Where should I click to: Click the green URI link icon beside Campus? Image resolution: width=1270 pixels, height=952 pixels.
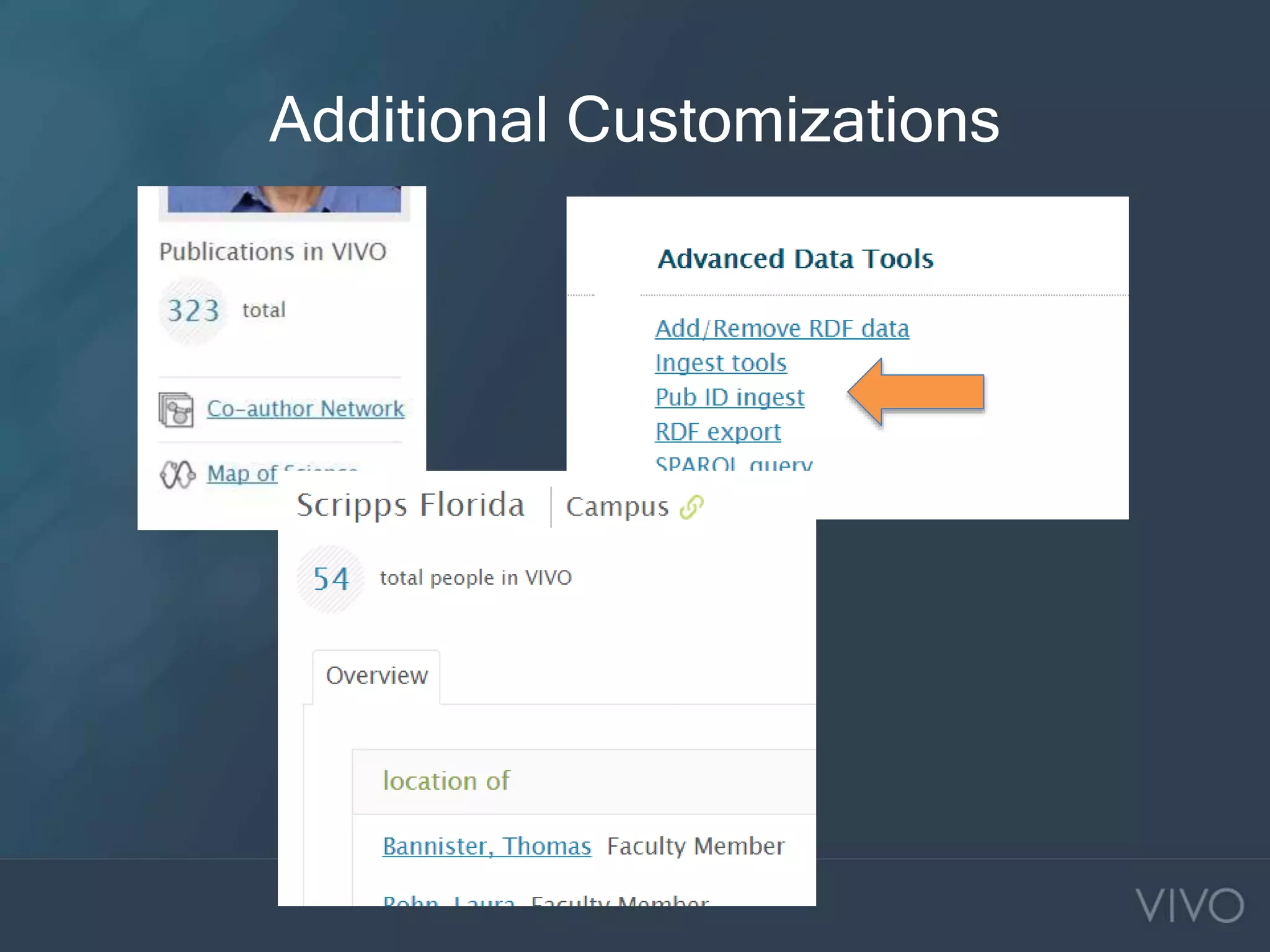(x=691, y=507)
